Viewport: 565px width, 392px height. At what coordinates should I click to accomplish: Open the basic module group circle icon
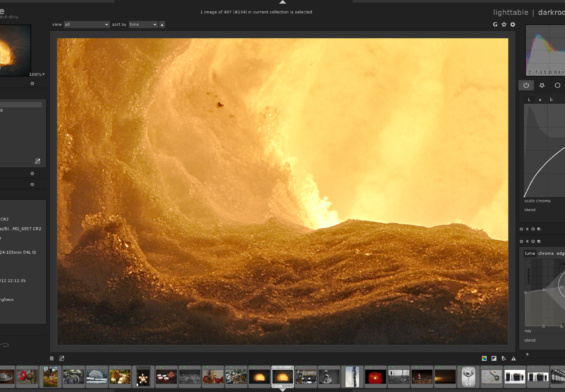coord(557,85)
